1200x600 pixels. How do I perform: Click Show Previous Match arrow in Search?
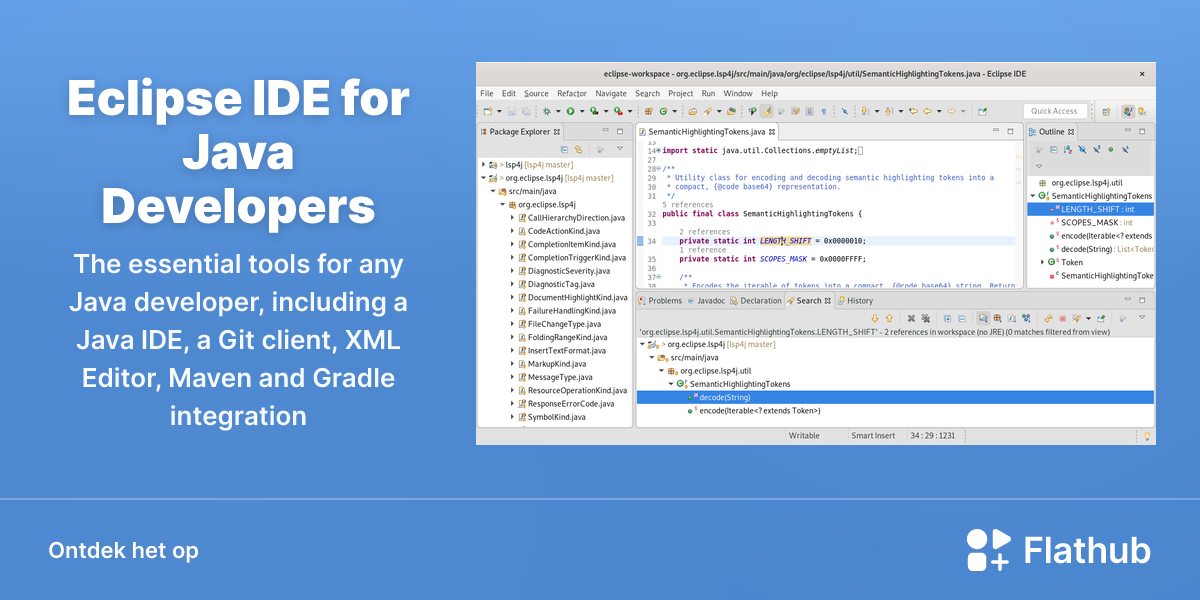point(889,318)
